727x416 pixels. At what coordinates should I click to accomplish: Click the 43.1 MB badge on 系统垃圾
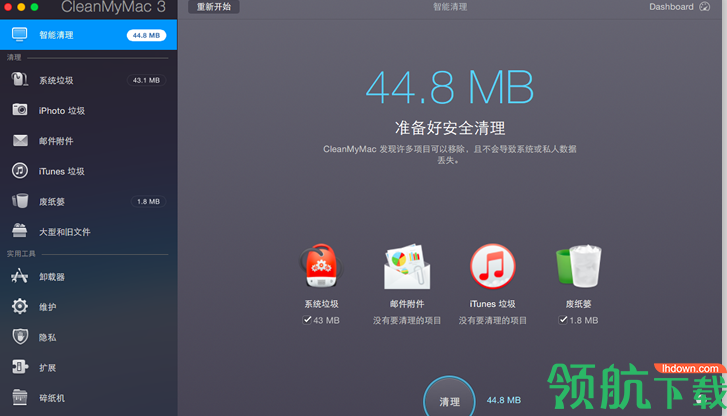(146, 80)
